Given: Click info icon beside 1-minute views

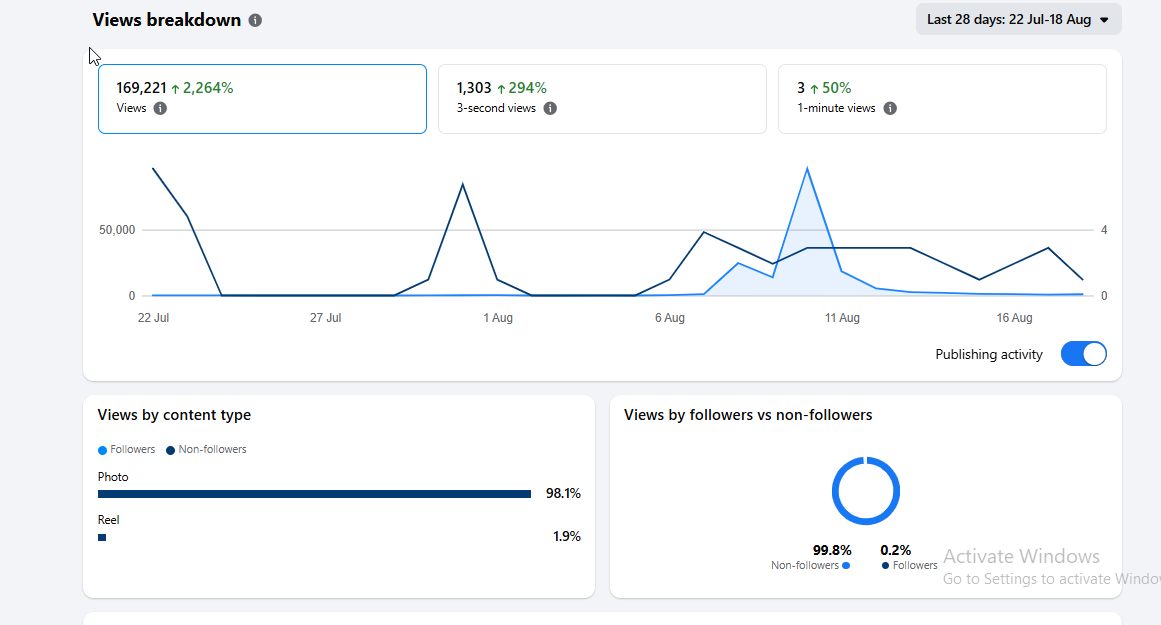Looking at the screenshot, I should [x=890, y=108].
